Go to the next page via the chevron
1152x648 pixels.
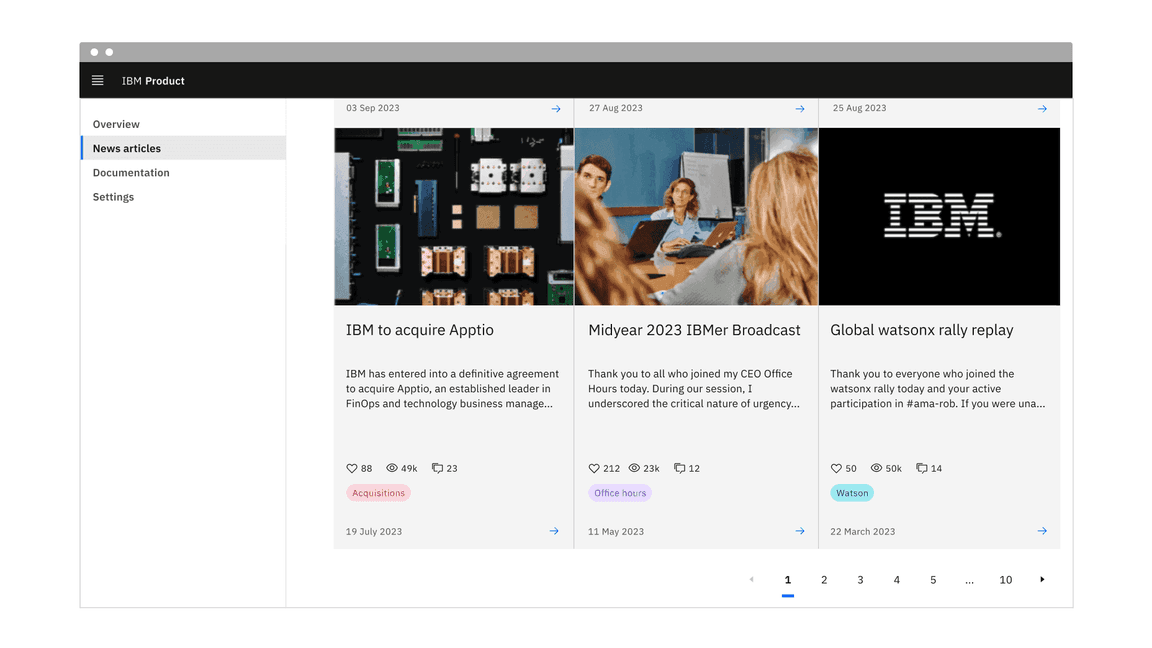click(x=1042, y=578)
